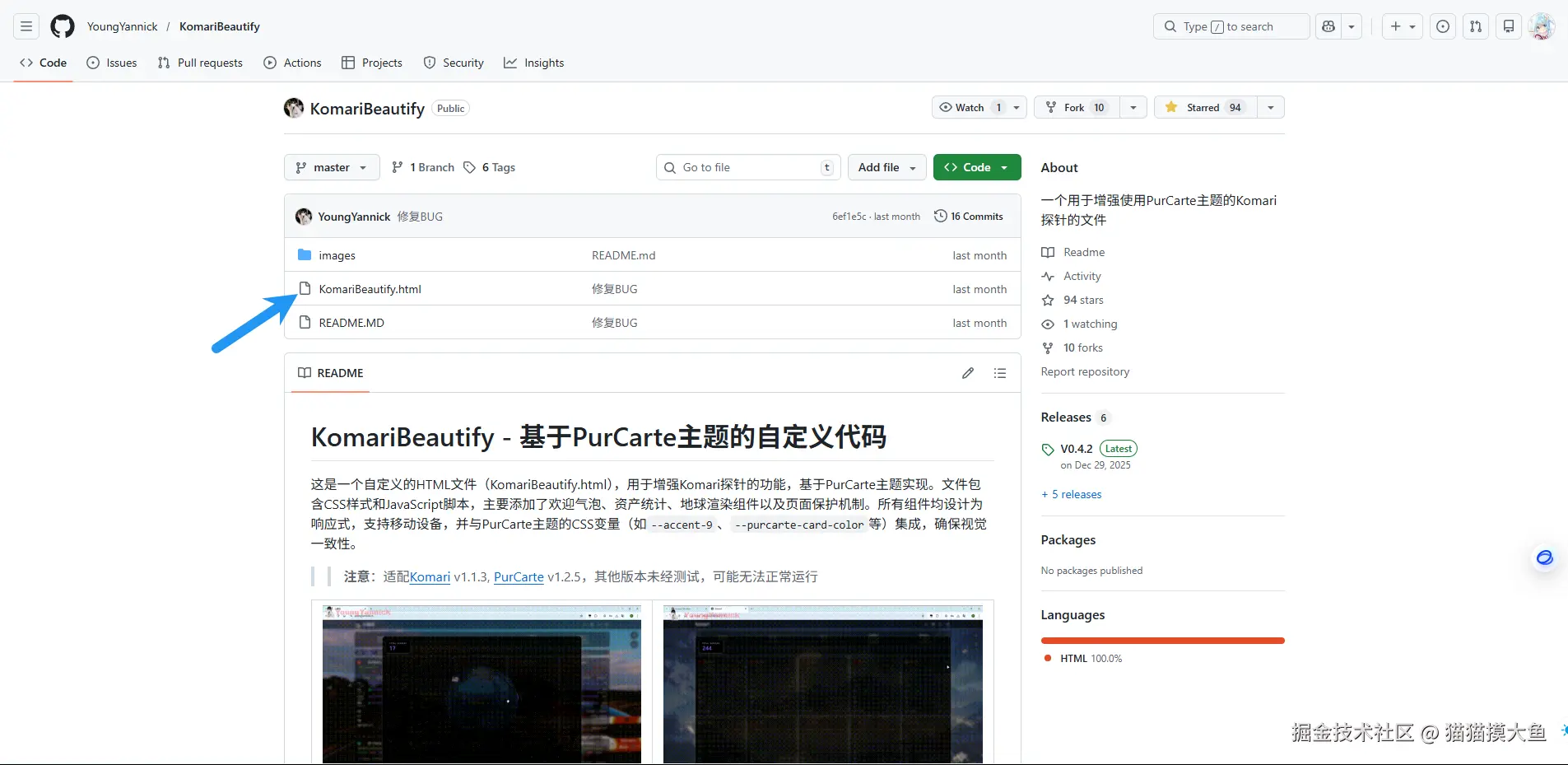
Task: Show the README outline list icon
Action: pyautogui.click(x=1000, y=373)
